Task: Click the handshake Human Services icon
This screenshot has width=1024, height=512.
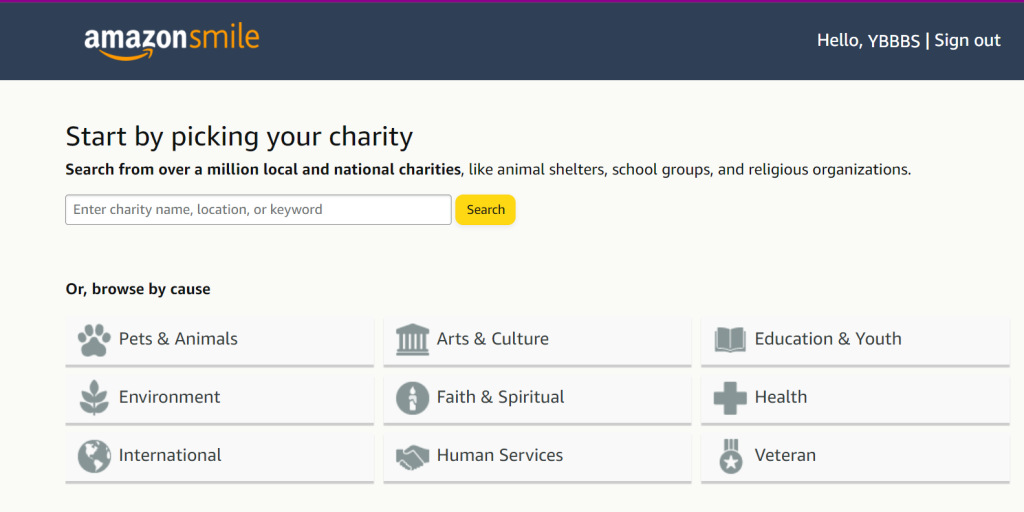Action: pyautogui.click(x=412, y=456)
